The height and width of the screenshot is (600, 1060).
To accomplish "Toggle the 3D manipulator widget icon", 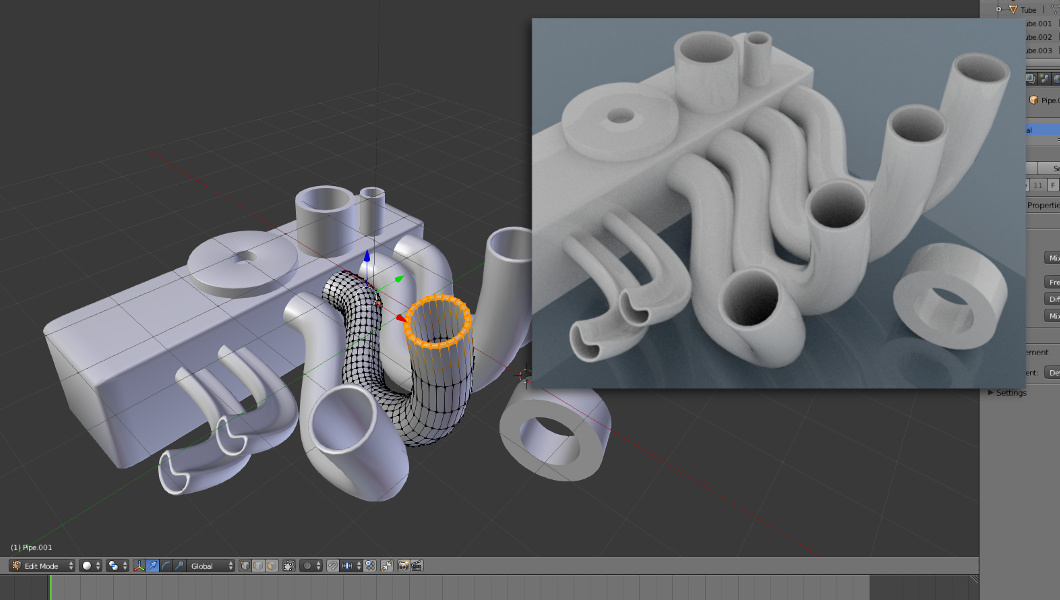I will click(139, 566).
